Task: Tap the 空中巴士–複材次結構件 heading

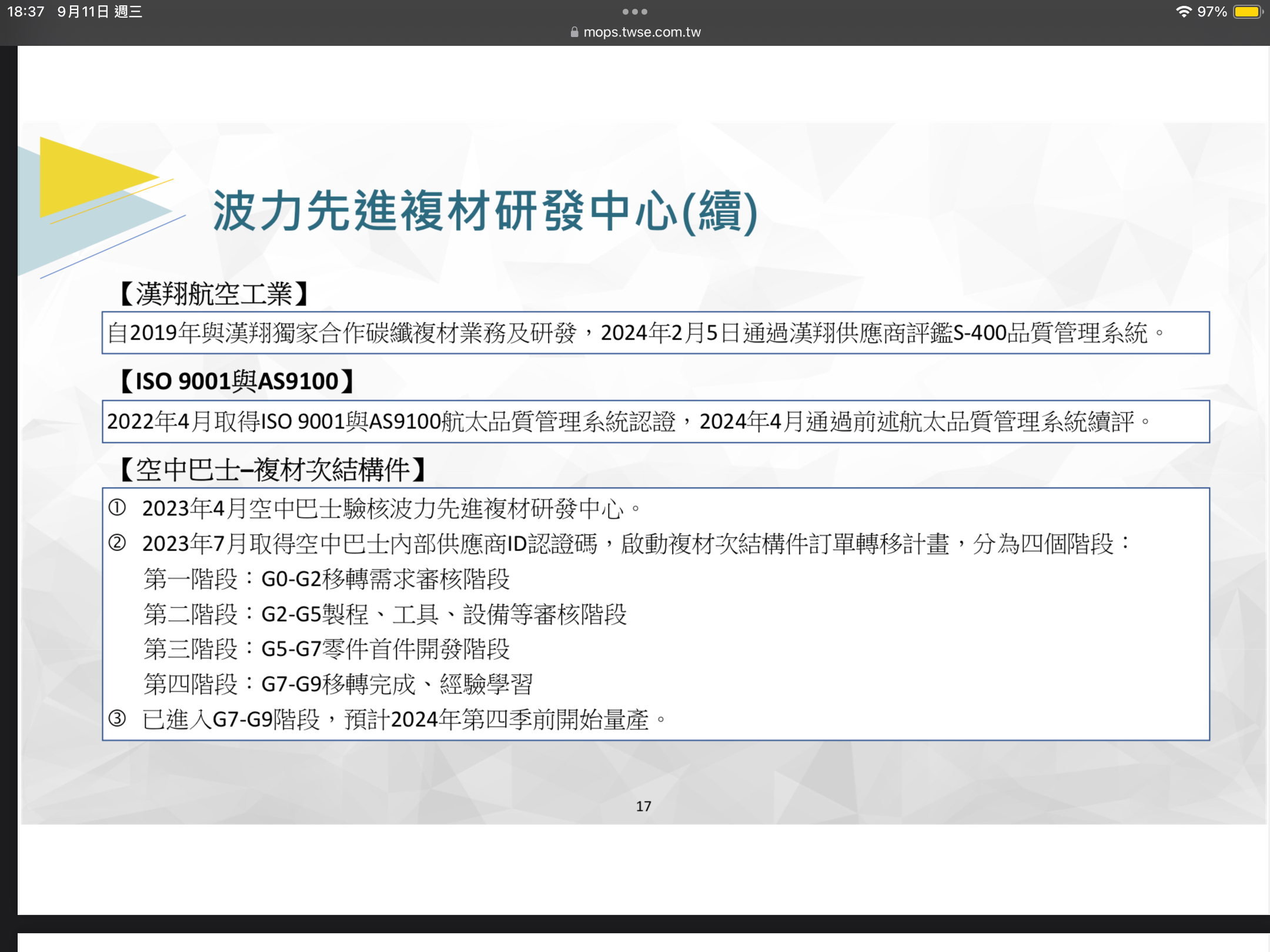Action: pyautogui.click(x=272, y=470)
